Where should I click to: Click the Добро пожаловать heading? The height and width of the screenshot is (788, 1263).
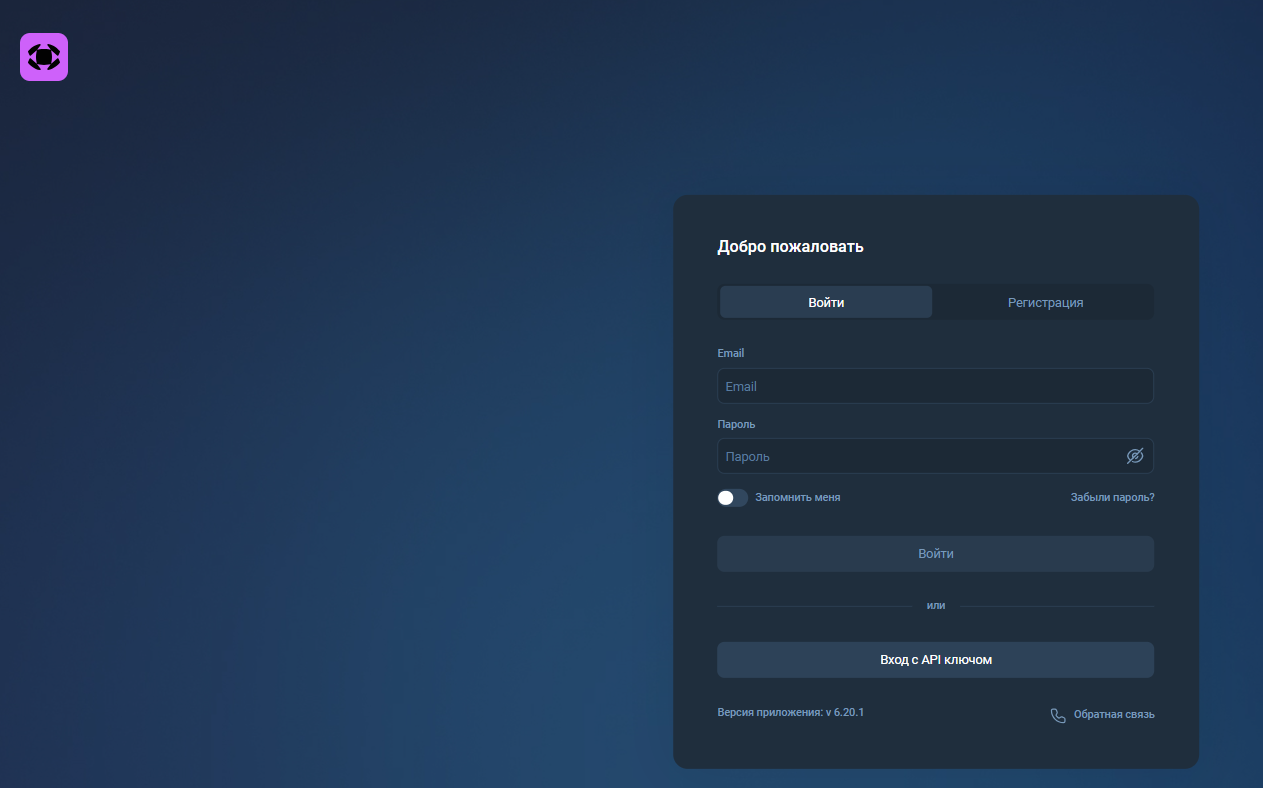(x=790, y=247)
